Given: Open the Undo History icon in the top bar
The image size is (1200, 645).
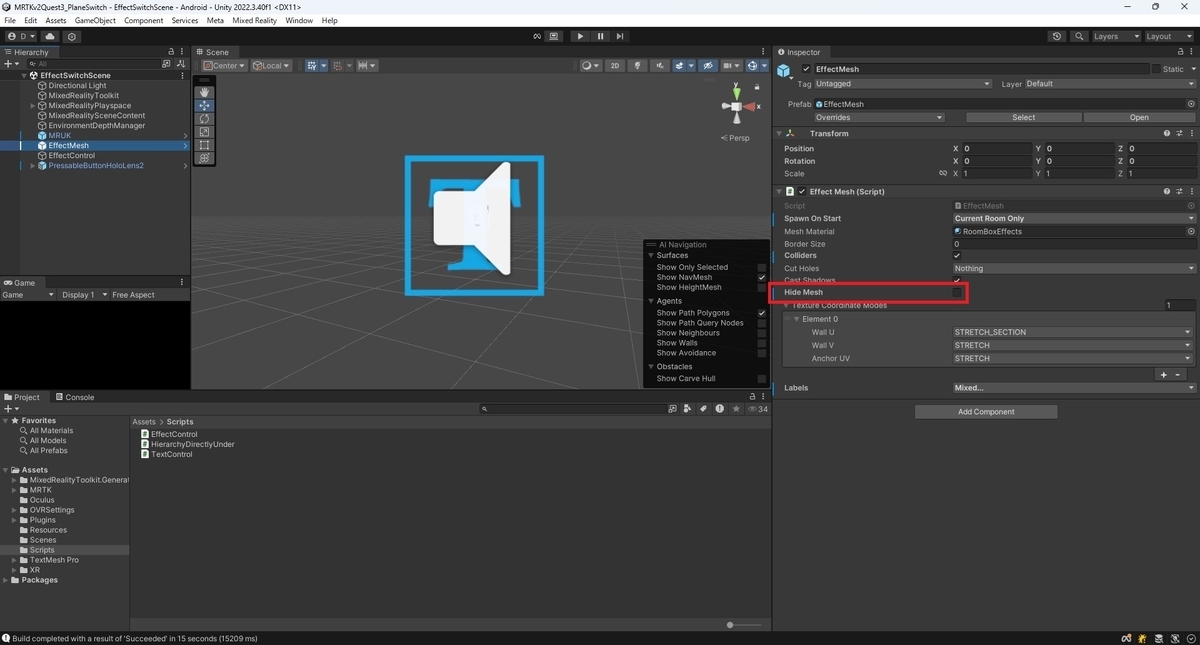Looking at the screenshot, I should tap(1057, 36).
